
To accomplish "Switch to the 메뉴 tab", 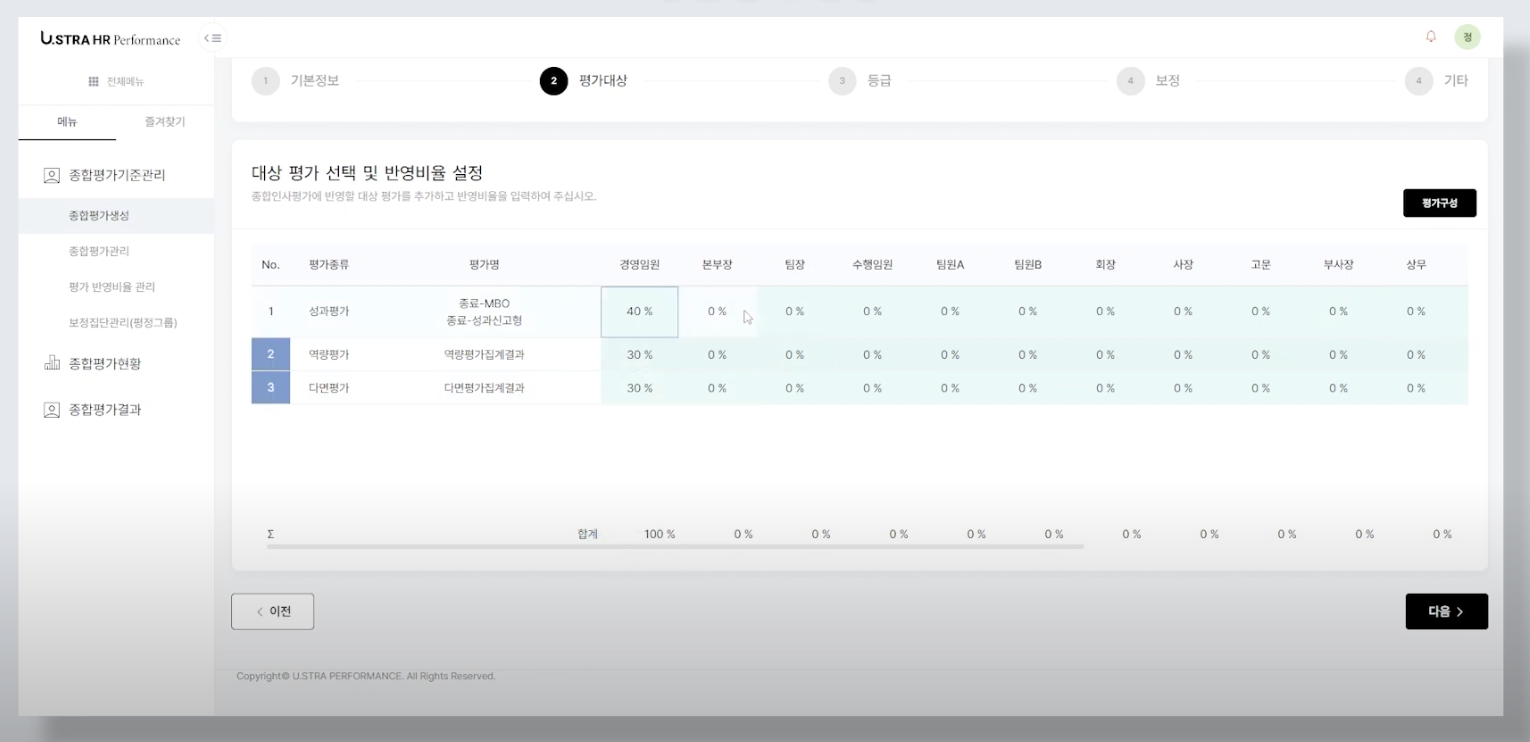I will click(67, 122).
